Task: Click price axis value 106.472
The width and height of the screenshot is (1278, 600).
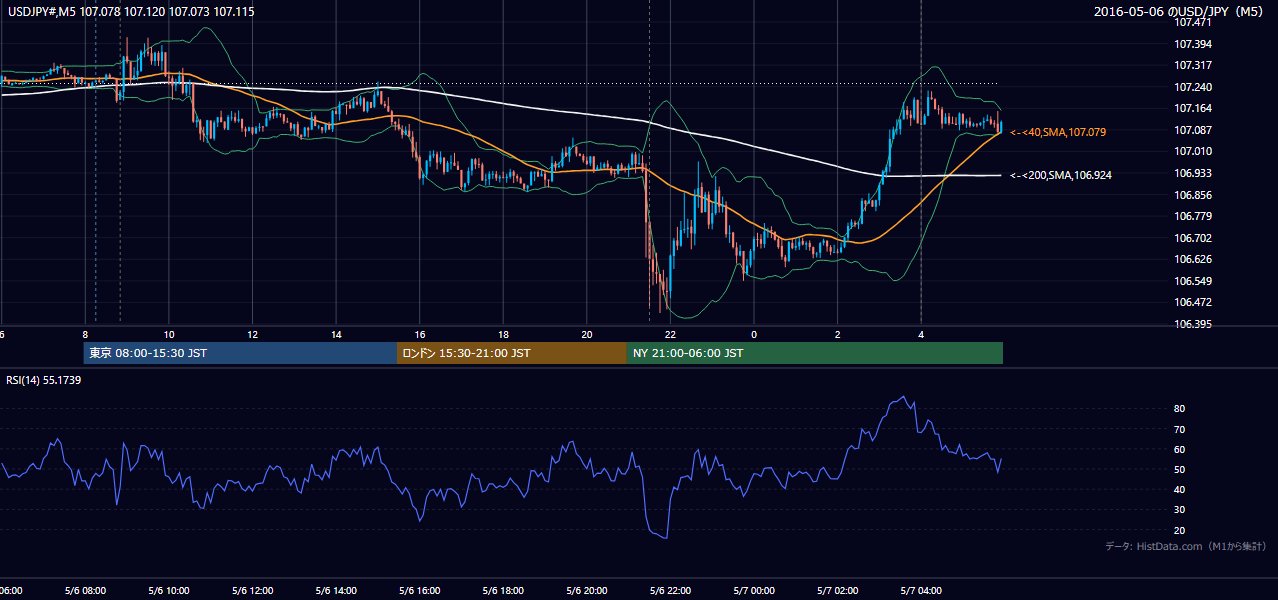Action: [x=1193, y=302]
